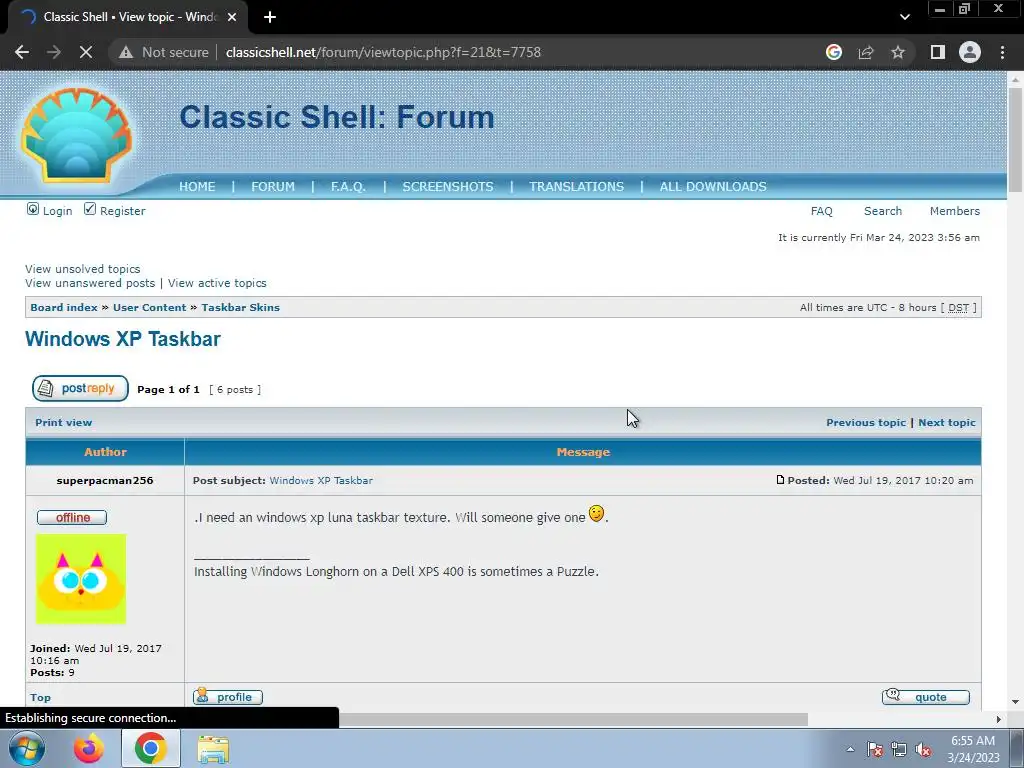
Task: Open a new tab with plus button
Action: tap(270, 17)
